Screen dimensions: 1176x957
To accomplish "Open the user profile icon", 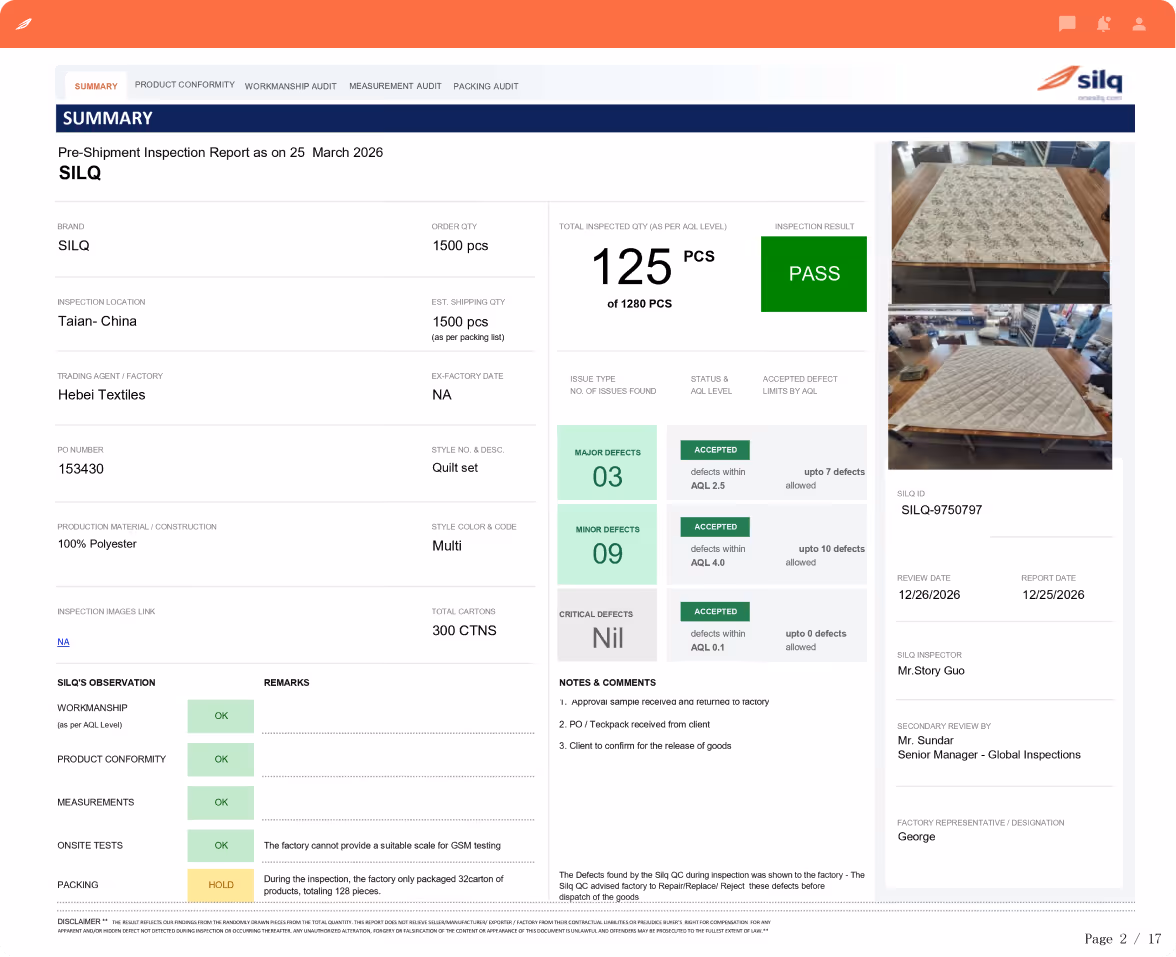I will 1138,24.
